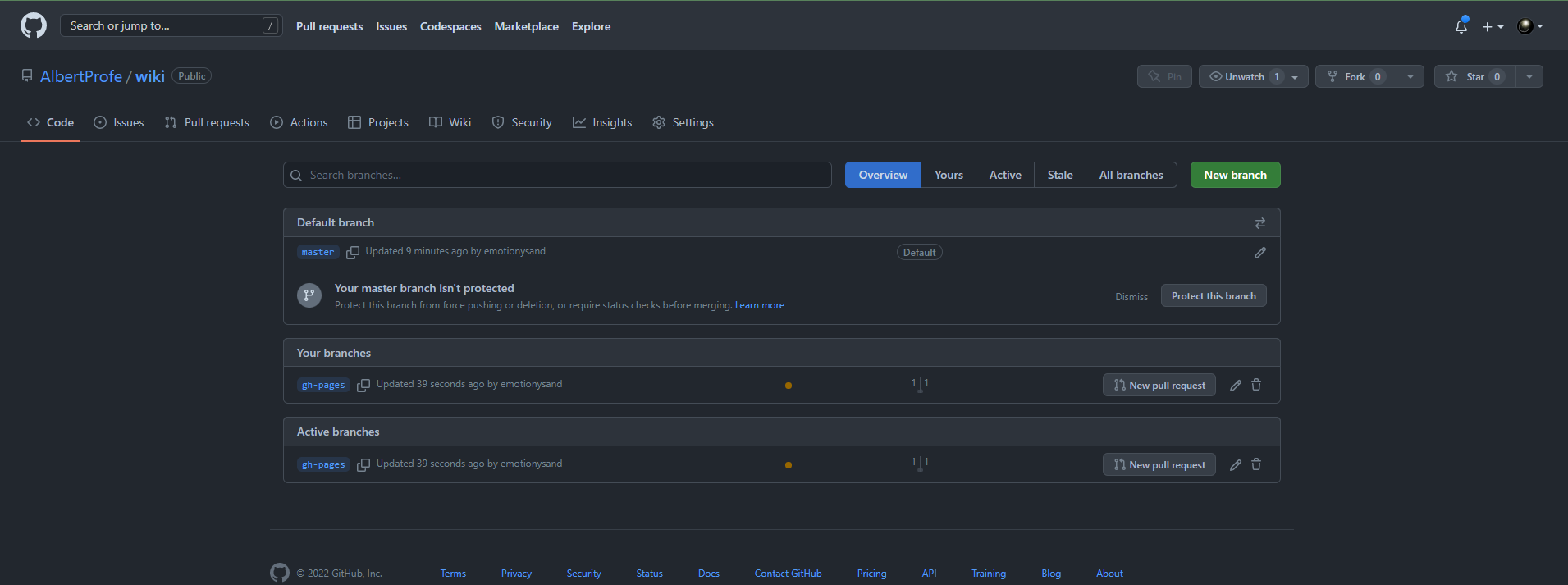Image resolution: width=1568 pixels, height=585 pixels.
Task: Open gh-pages link under Your branches
Action: point(323,385)
